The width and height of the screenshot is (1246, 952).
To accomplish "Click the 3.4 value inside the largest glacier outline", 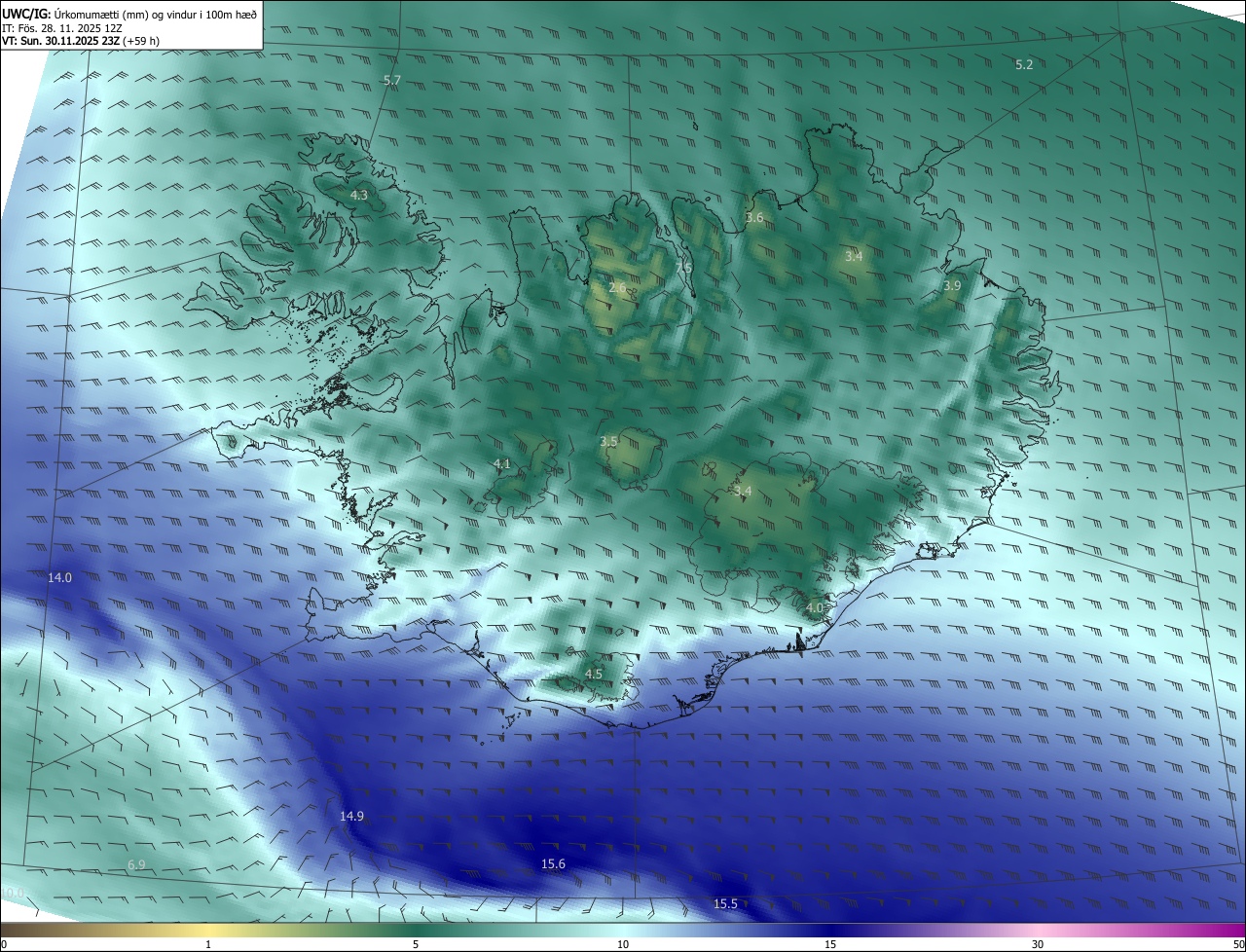I will click(743, 492).
